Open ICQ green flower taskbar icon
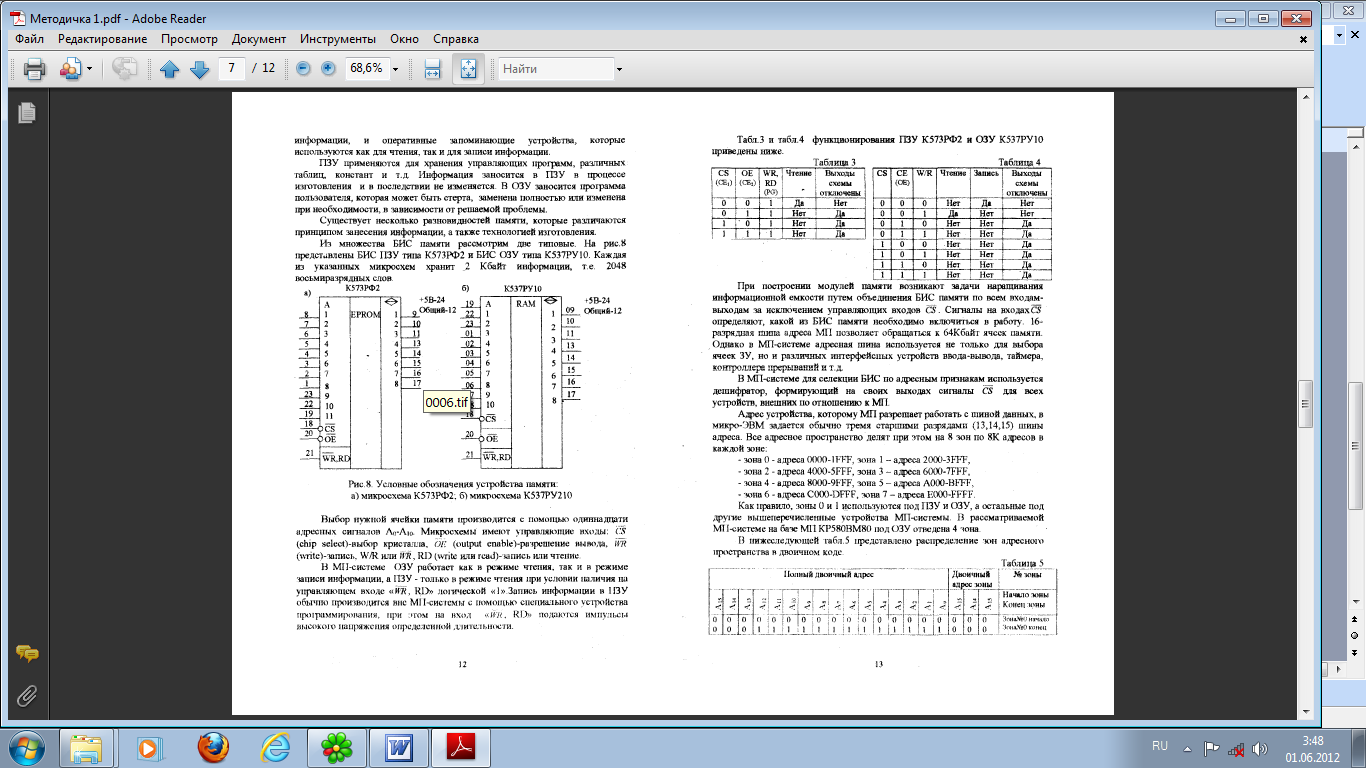The image size is (1366, 768). [336, 747]
